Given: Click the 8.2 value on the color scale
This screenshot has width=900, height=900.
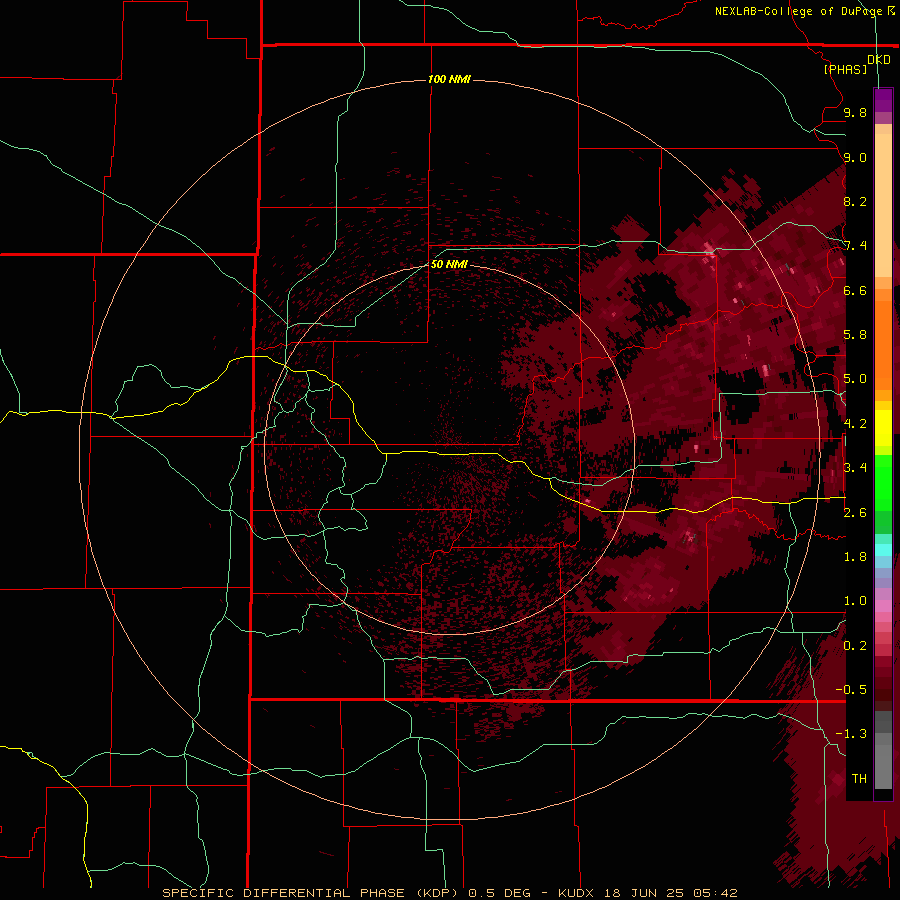Looking at the screenshot, I should [855, 201].
